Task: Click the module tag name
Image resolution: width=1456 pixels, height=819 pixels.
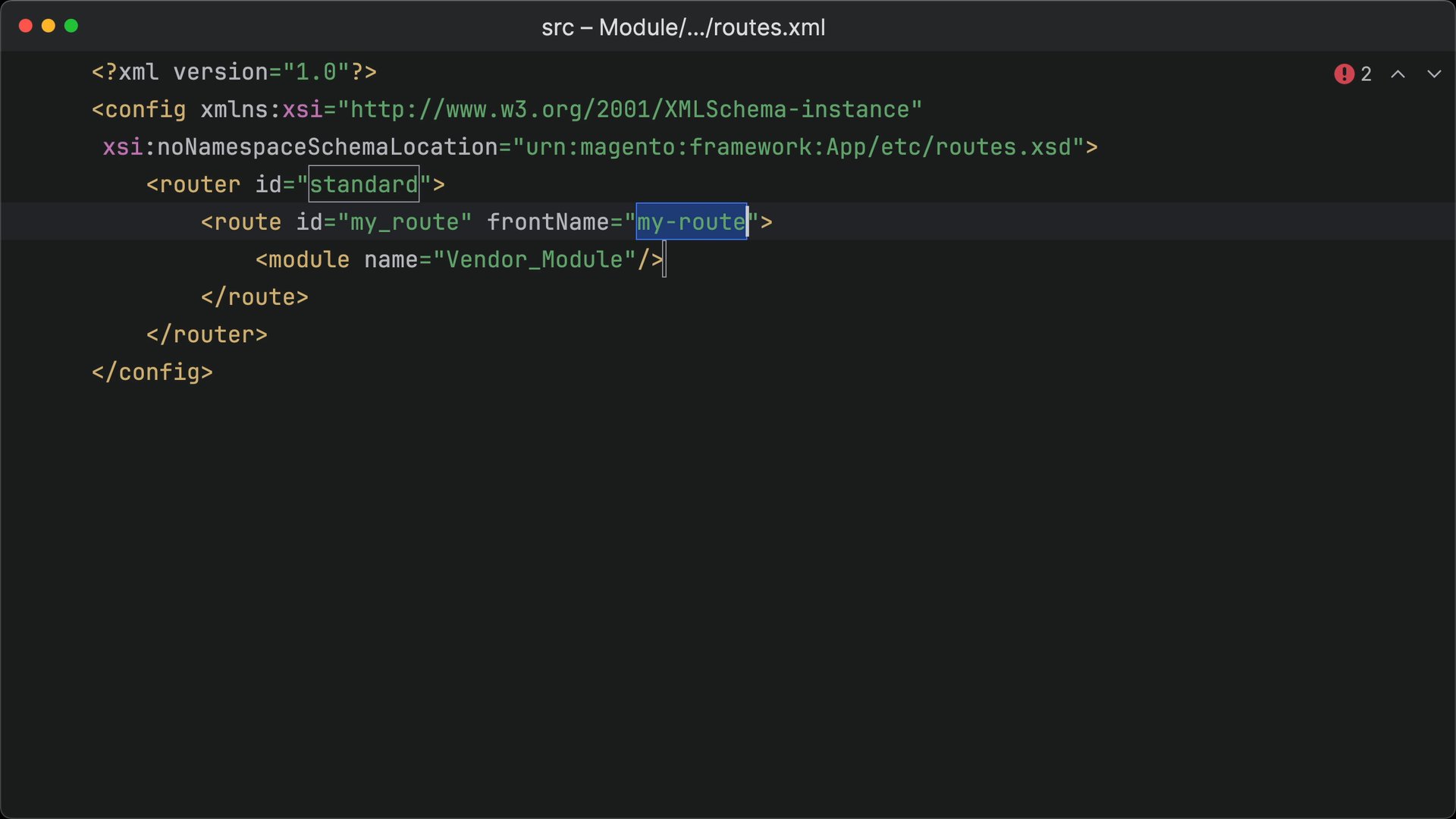Action: 309,260
